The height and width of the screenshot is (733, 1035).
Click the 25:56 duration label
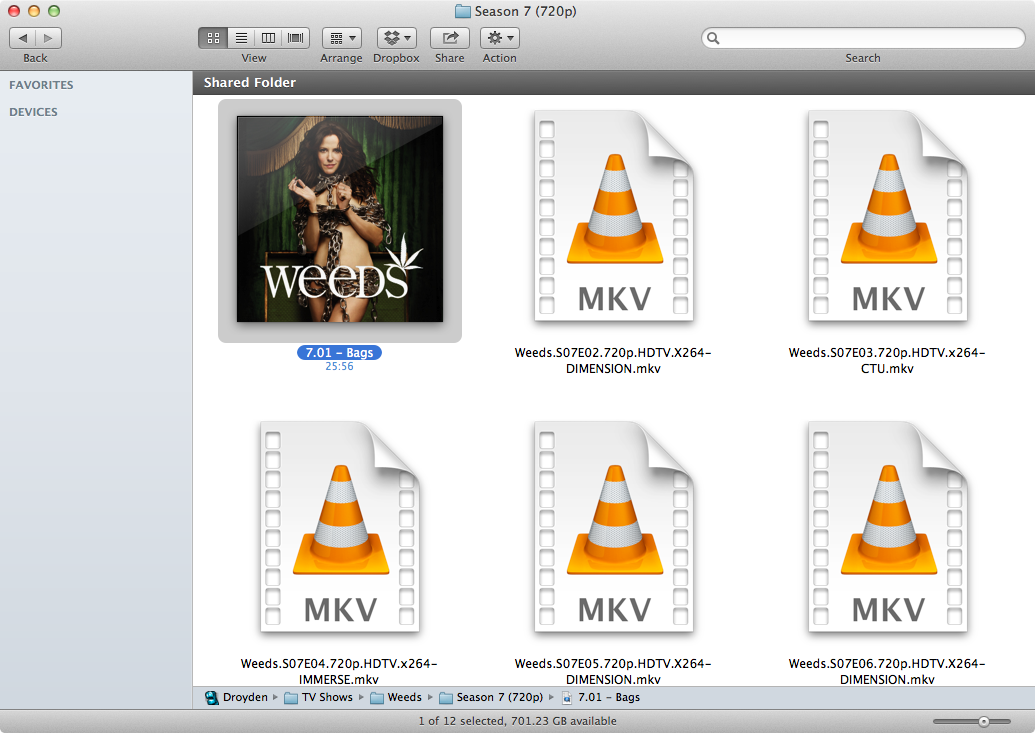pos(339,366)
